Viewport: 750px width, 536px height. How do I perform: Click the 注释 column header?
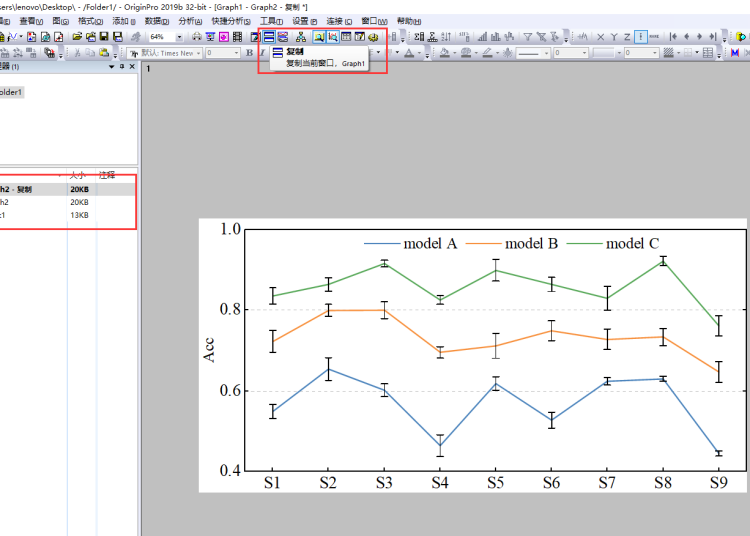click(107, 175)
